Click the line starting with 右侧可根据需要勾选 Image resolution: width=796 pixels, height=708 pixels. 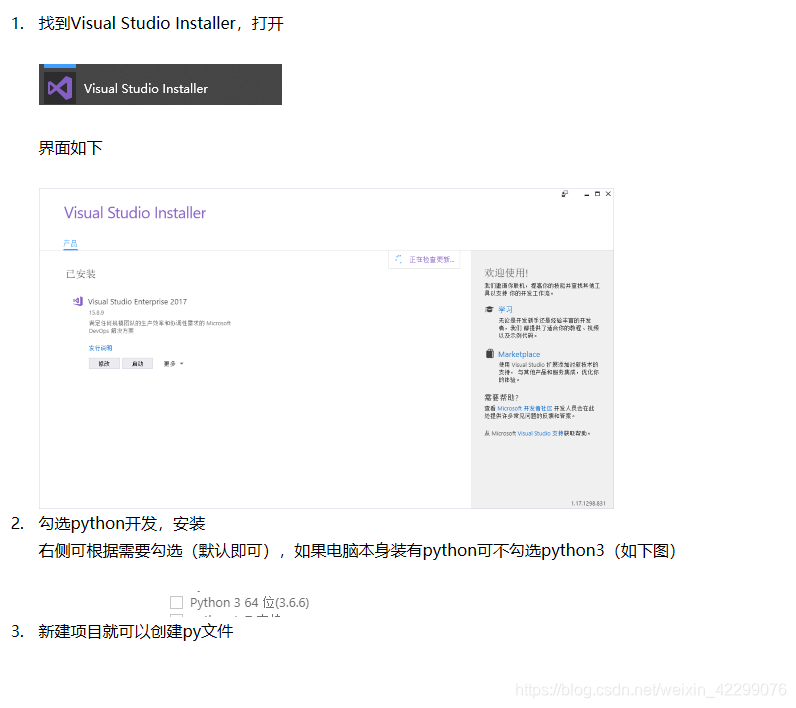click(357, 551)
